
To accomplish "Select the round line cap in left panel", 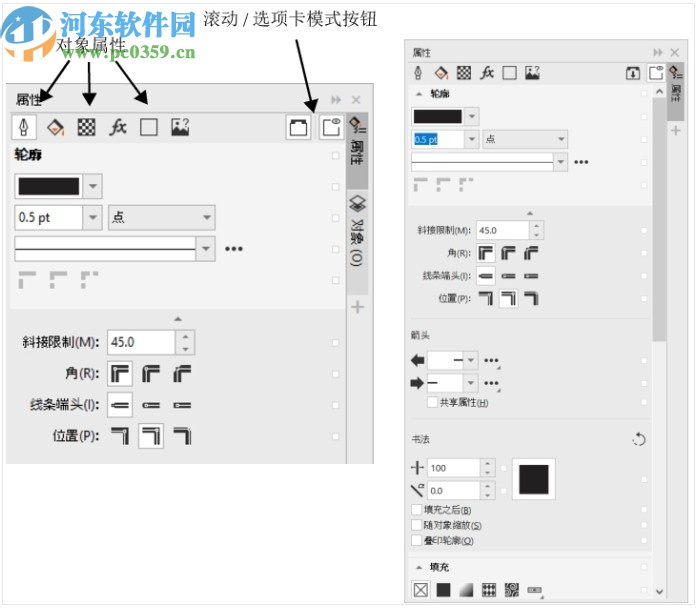I will tap(151, 405).
